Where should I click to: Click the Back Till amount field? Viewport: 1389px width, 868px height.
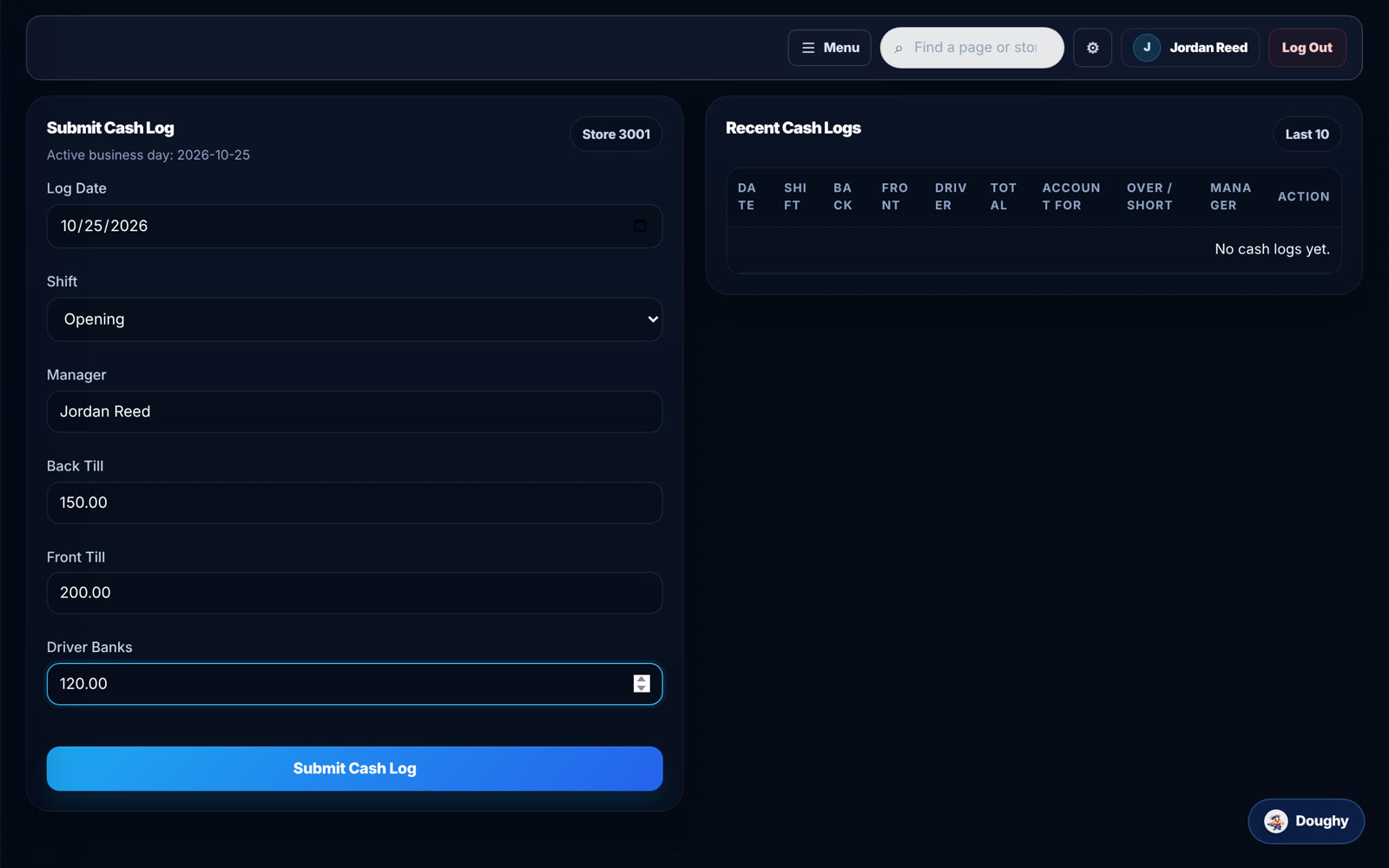[x=354, y=503]
